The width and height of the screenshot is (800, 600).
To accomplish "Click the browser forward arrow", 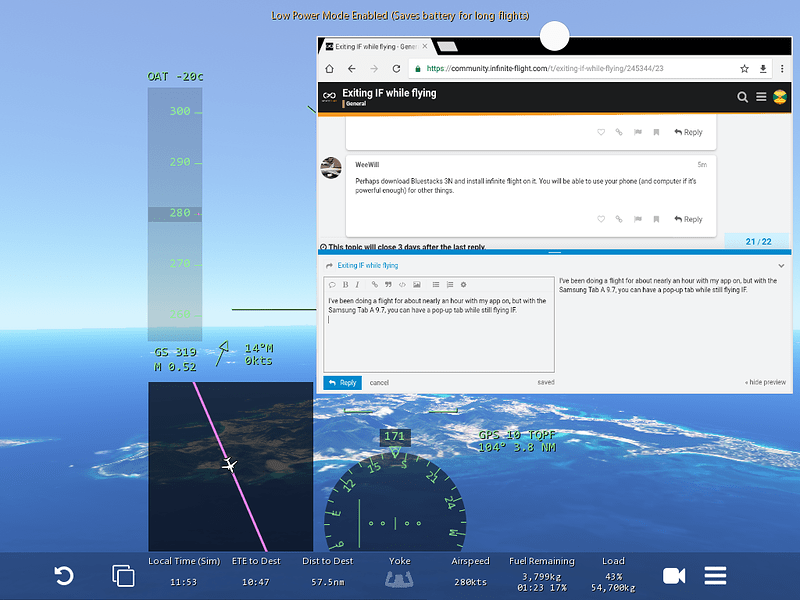I will coord(374,68).
